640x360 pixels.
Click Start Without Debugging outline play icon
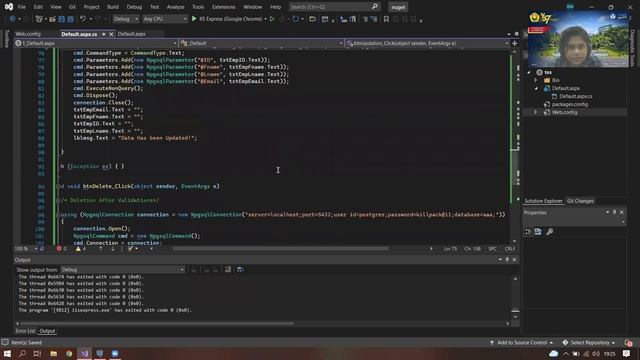pyautogui.click(x=272, y=19)
